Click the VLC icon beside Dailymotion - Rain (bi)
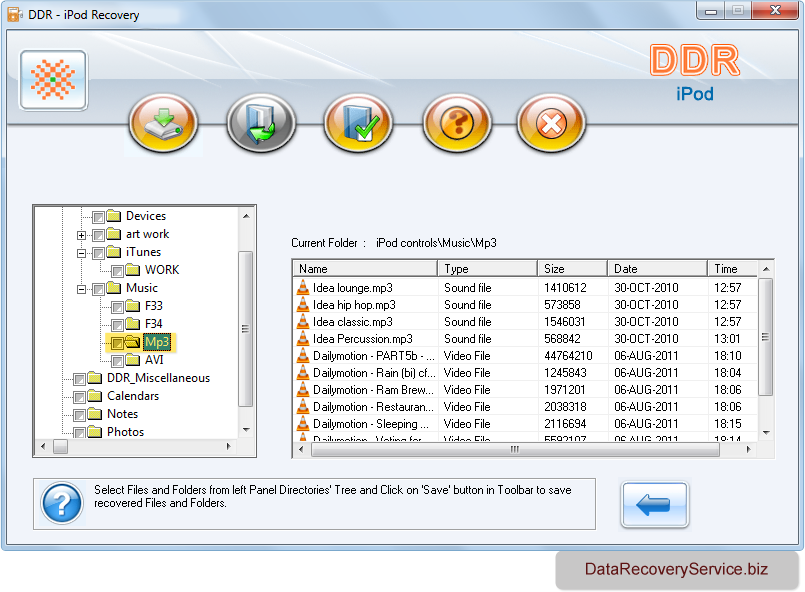Viewport: 805px width, 592px height. click(x=303, y=372)
